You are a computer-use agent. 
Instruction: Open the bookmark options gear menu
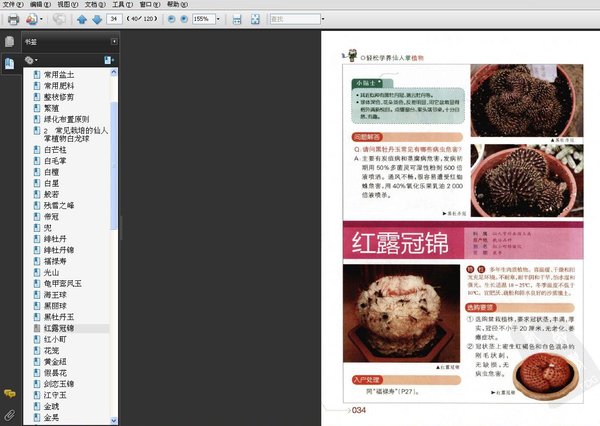pos(31,60)
